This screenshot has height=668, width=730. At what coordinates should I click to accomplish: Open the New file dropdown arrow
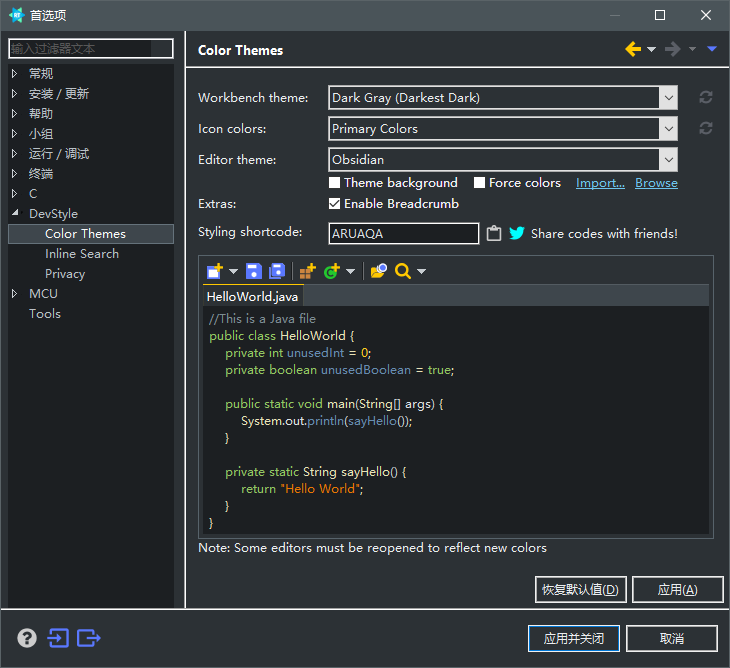[234, 271]
